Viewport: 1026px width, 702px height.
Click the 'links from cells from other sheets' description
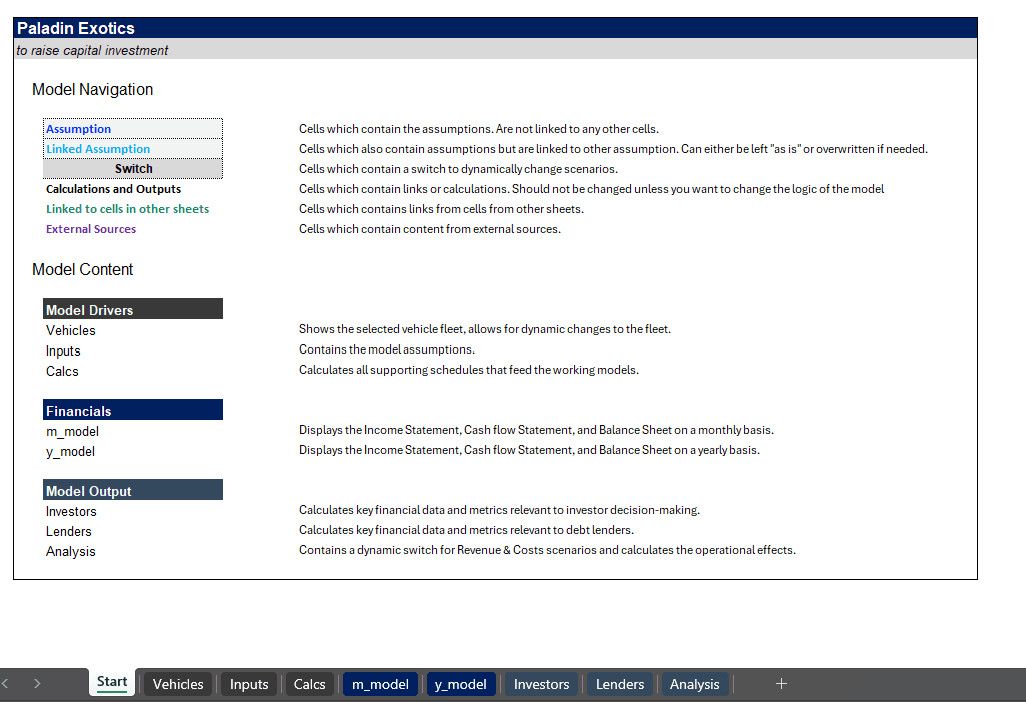click(x=441, y=209)
